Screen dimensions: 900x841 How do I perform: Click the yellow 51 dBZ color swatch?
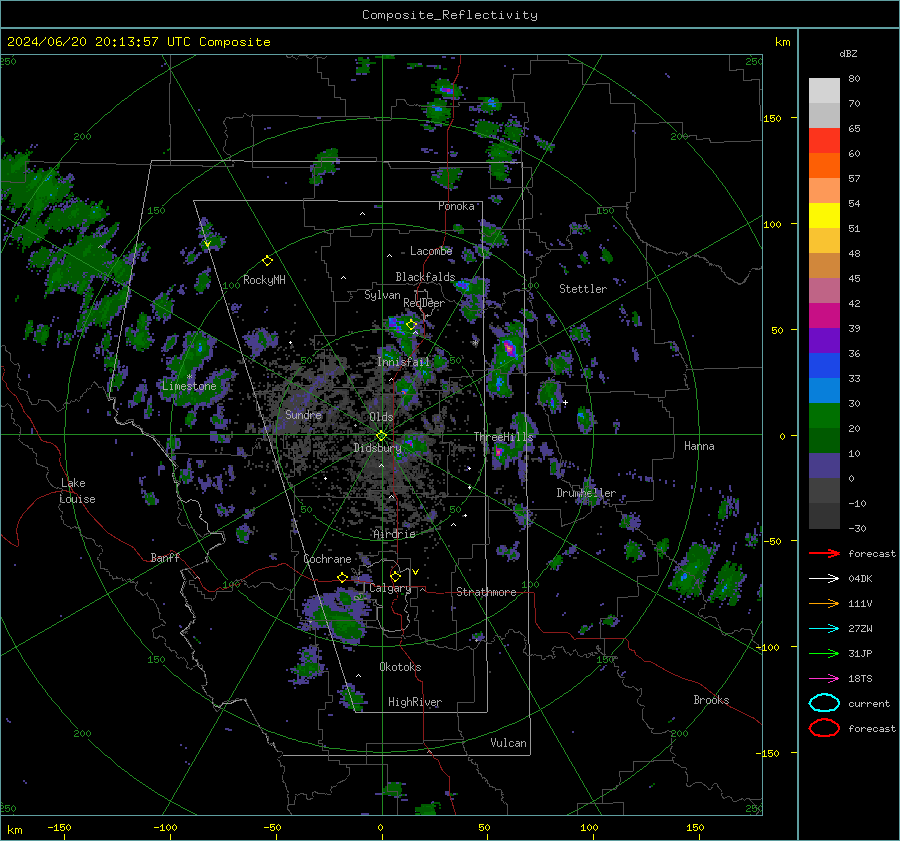[824, 216]
